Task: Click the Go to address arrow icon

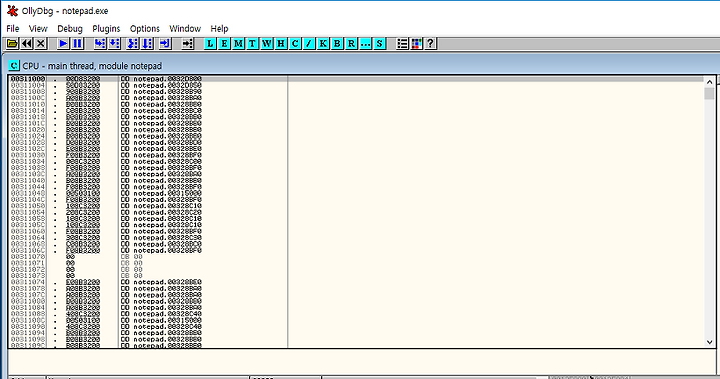Action: tap(187, 44)
